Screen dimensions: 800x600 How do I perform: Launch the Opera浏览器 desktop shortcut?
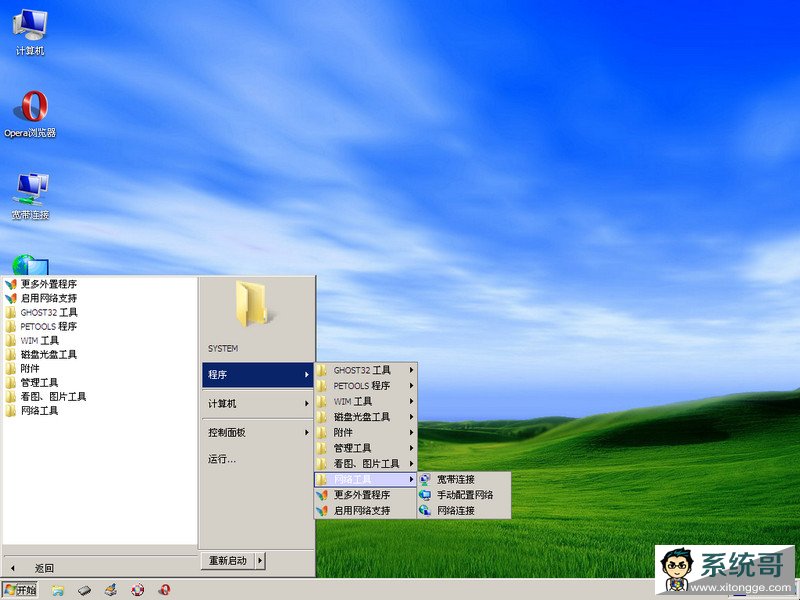(30, 114)
